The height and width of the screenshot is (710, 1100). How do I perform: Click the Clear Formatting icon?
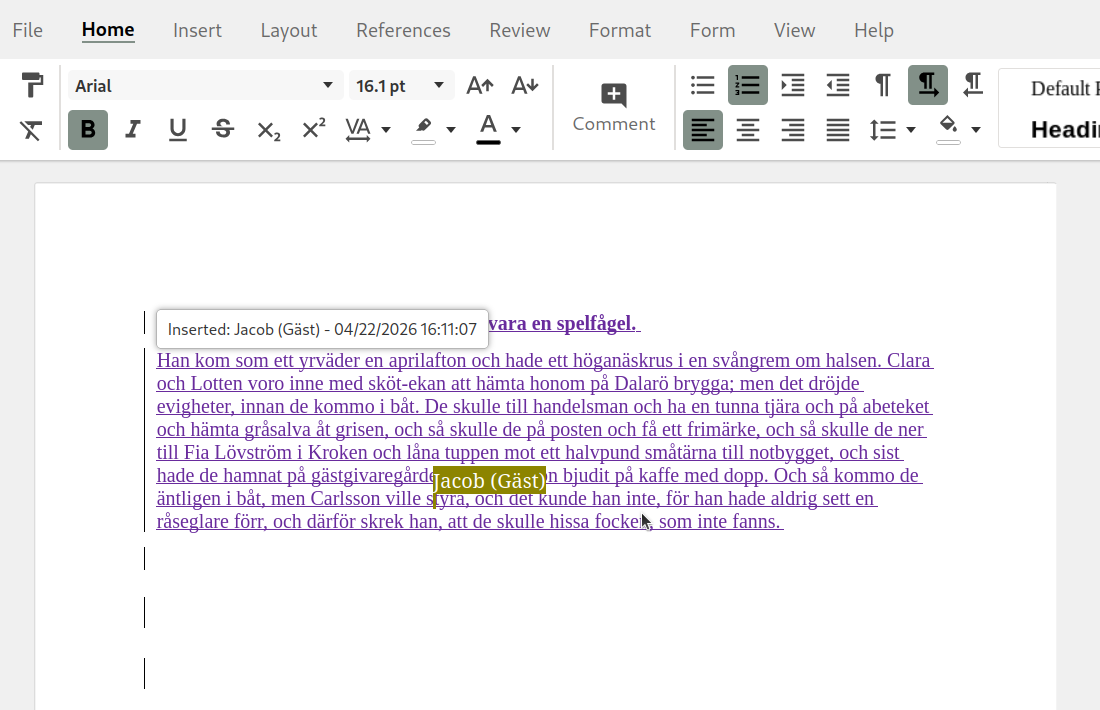click(32, 130)
